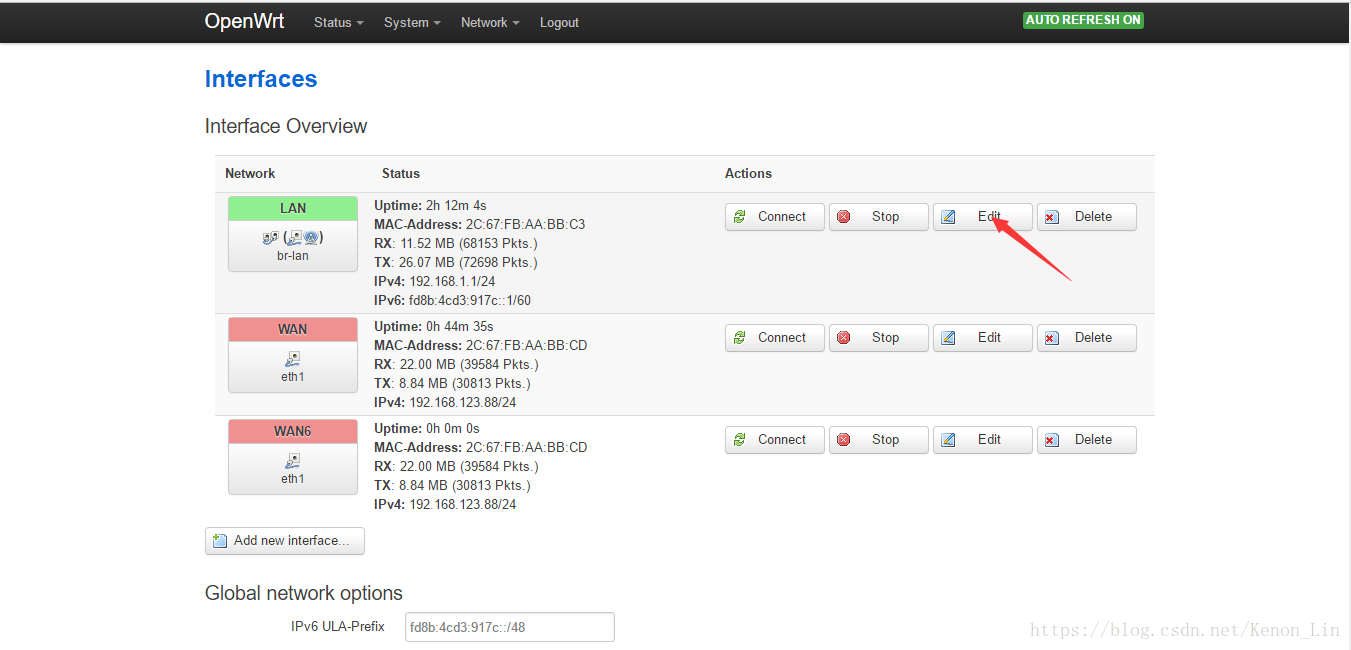1351x650 pixels.
Task: Click the Interface Overview heading
Action: click(x=286, y=126)
